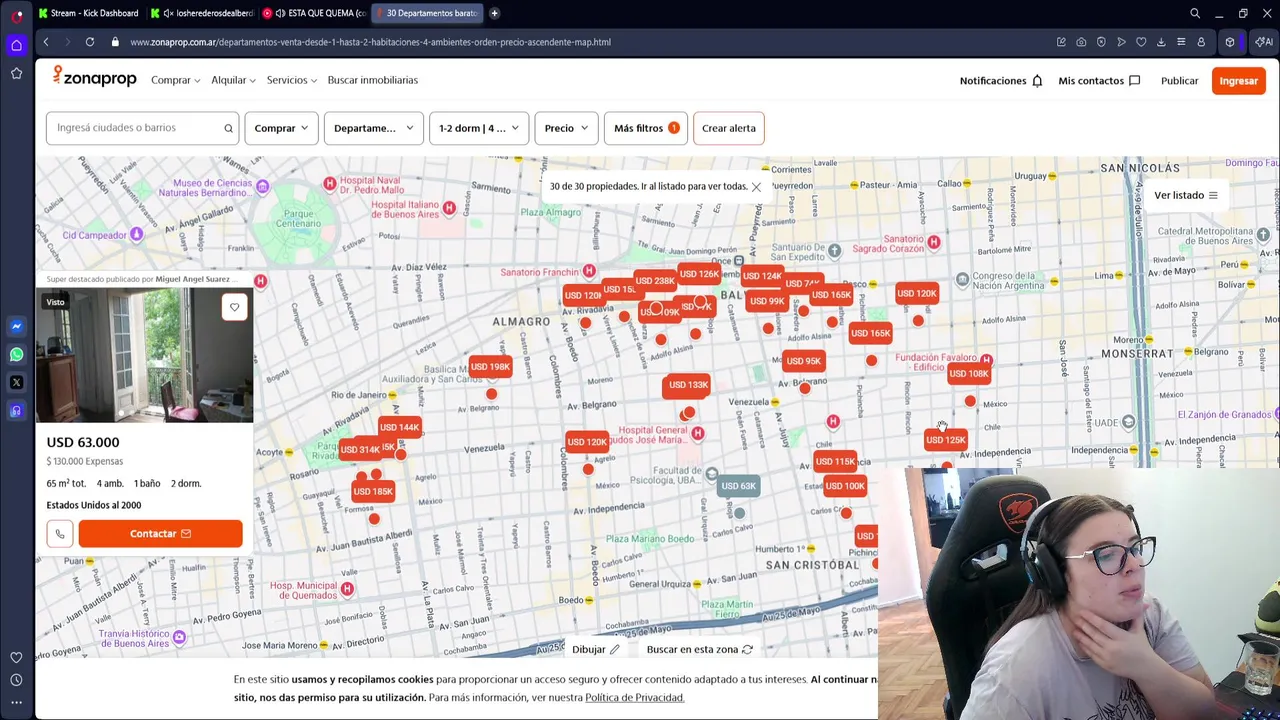Select the USD 100K map marker
The width and height of the screenshot is (1280, 720).
[x=845, y=487]
